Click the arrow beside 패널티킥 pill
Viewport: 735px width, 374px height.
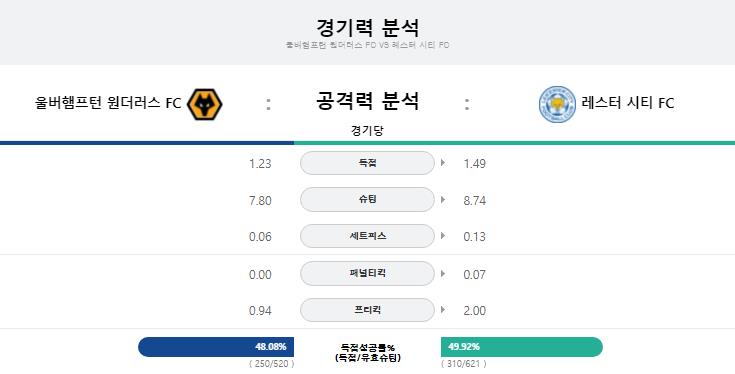point(443,273)
